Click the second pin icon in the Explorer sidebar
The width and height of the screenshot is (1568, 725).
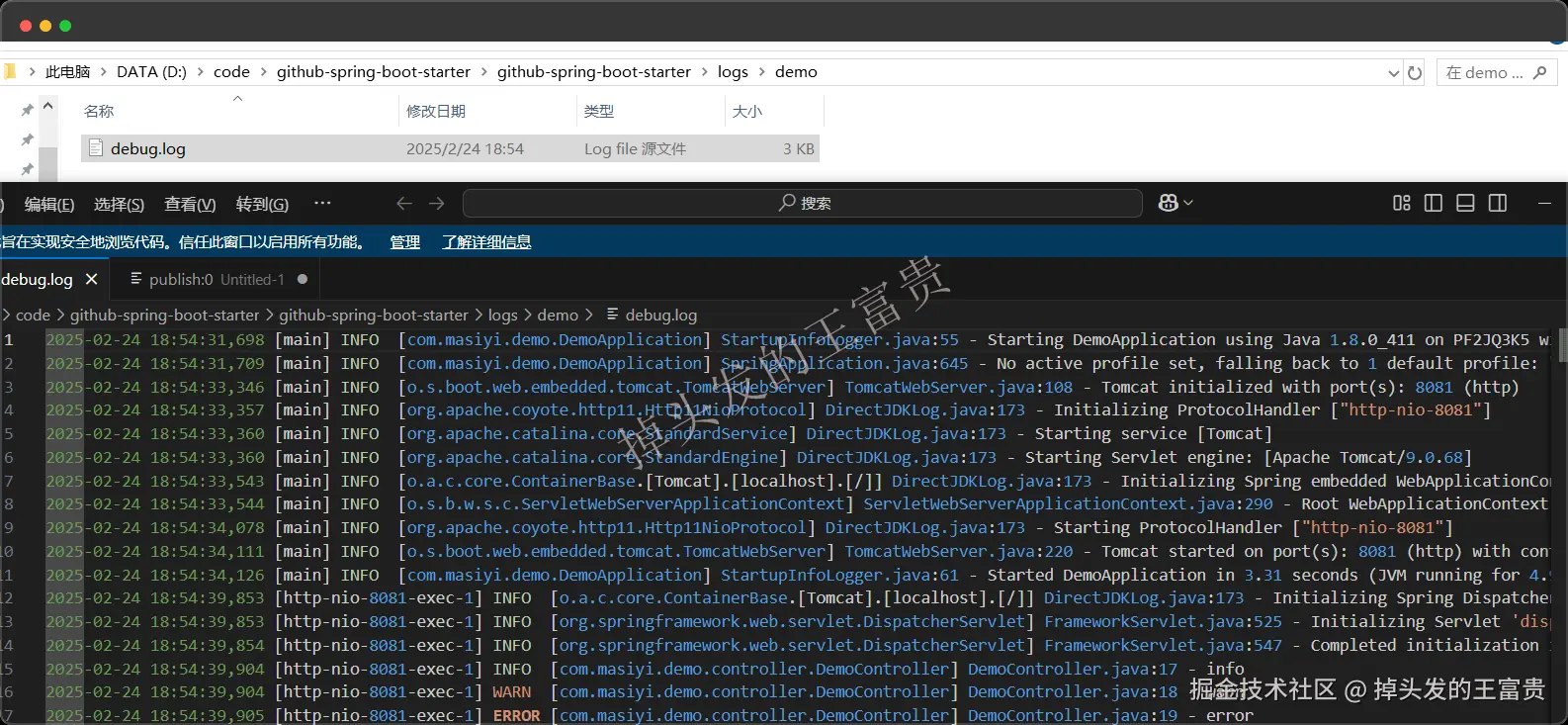pos(28,139)
